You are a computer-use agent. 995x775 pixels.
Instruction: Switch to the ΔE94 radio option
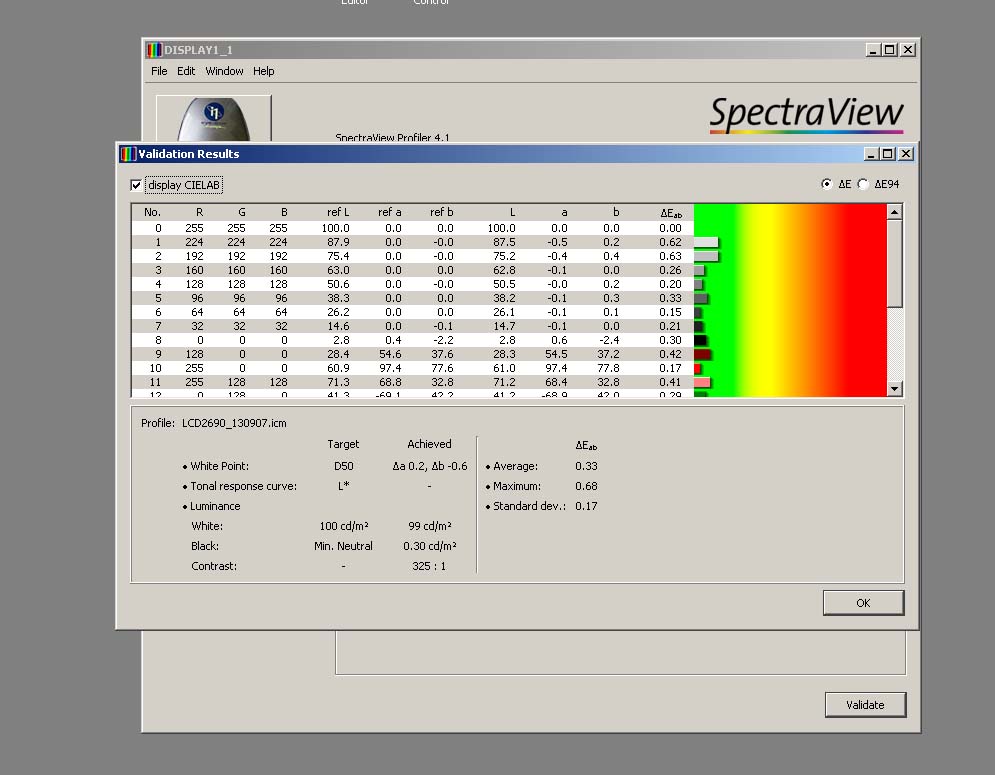(x=862, y=184)
